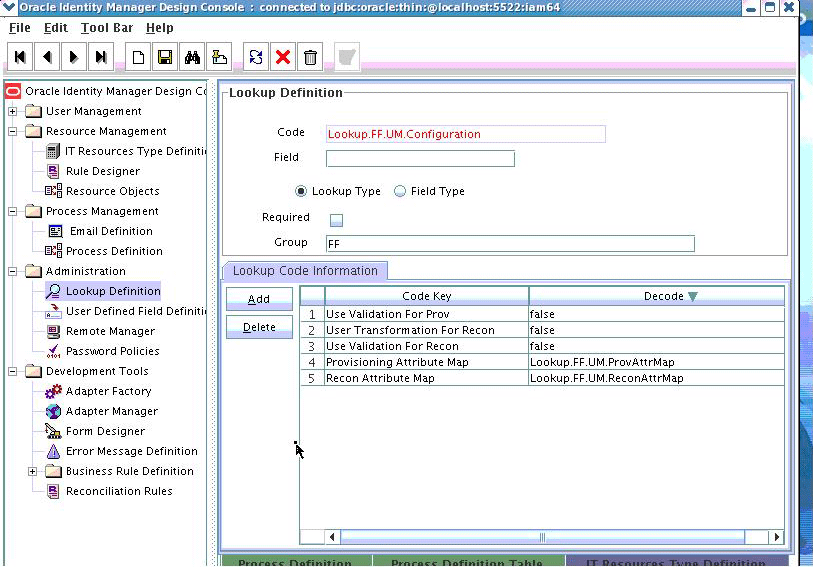Switch to Lookup Code Information tab

coord(305,271)
